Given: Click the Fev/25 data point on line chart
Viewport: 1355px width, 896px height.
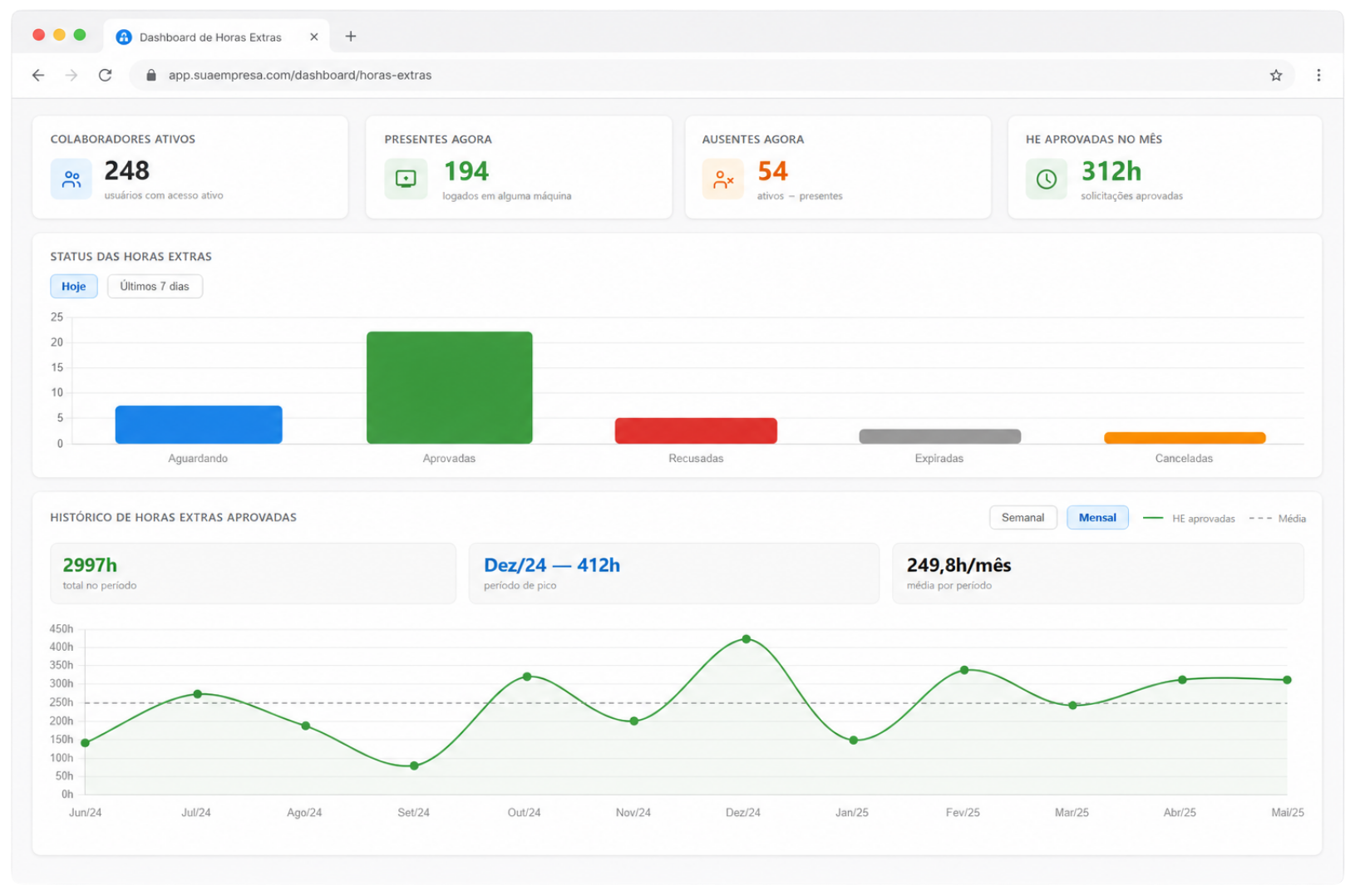Looking at the screenshot, I should 964,670.
